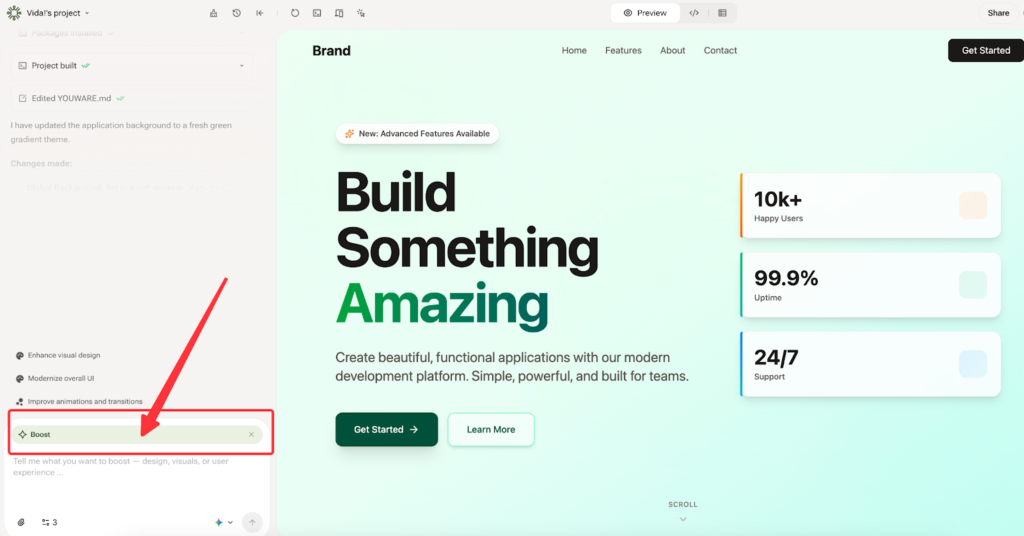Click the refresh preview icon
Viewport: 1024px width, 536px height.
pos(295,13)
